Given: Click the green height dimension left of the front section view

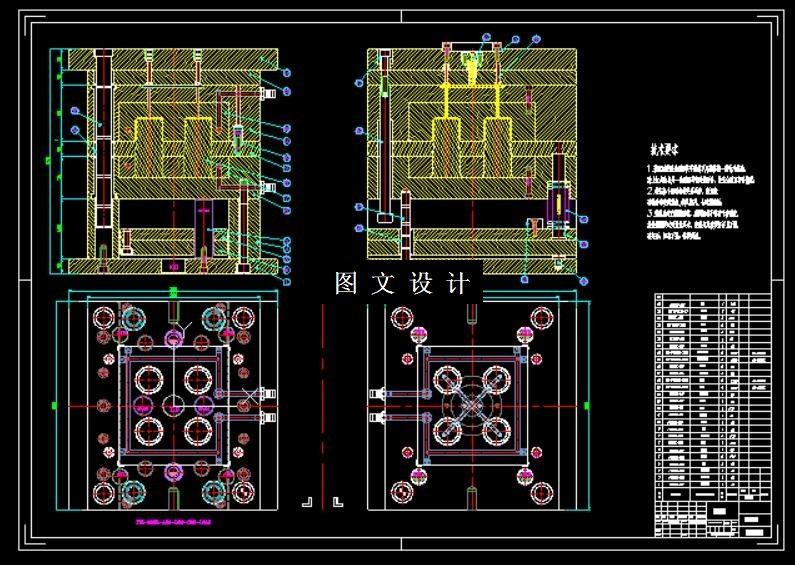Looking at the screenshot, I should pos(49,161).
